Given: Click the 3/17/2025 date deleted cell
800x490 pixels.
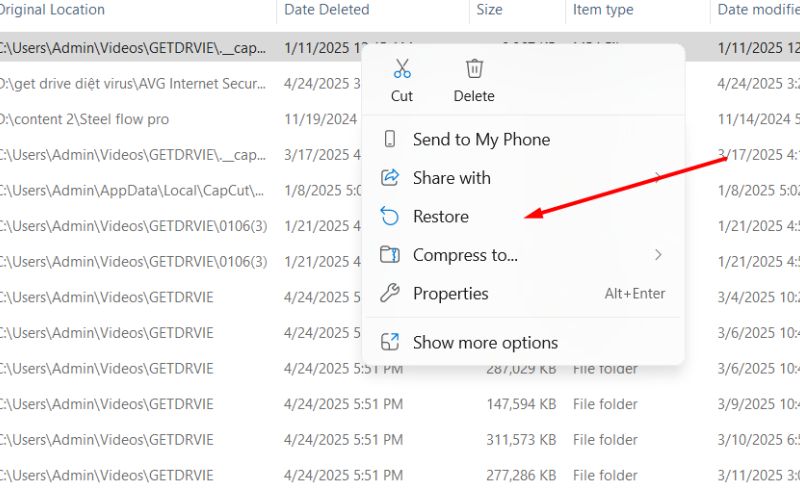Looking at the screenshot, I should pos(322,155).
